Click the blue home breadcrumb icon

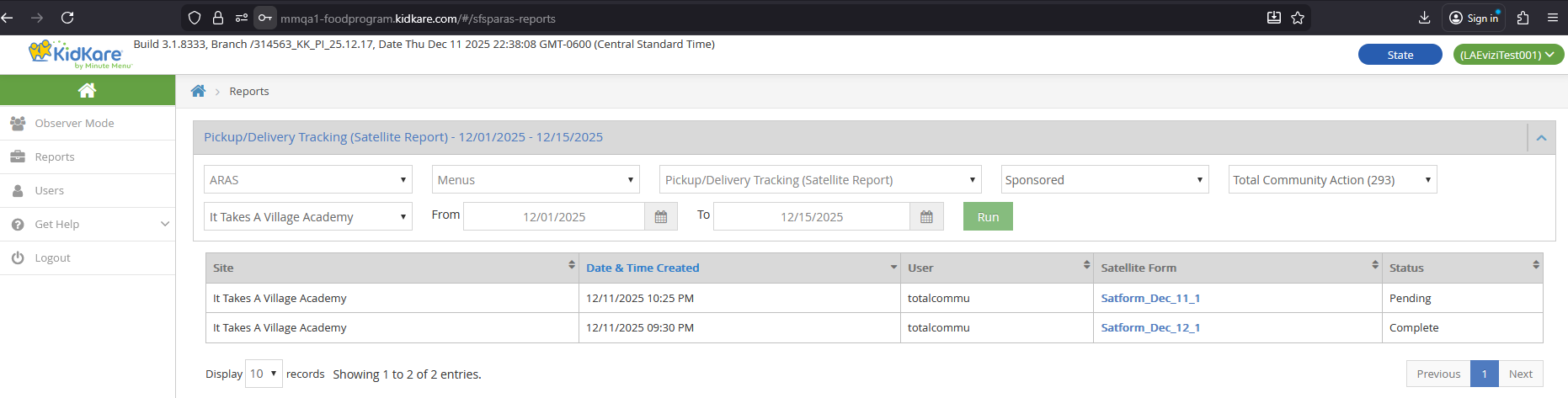198,91
